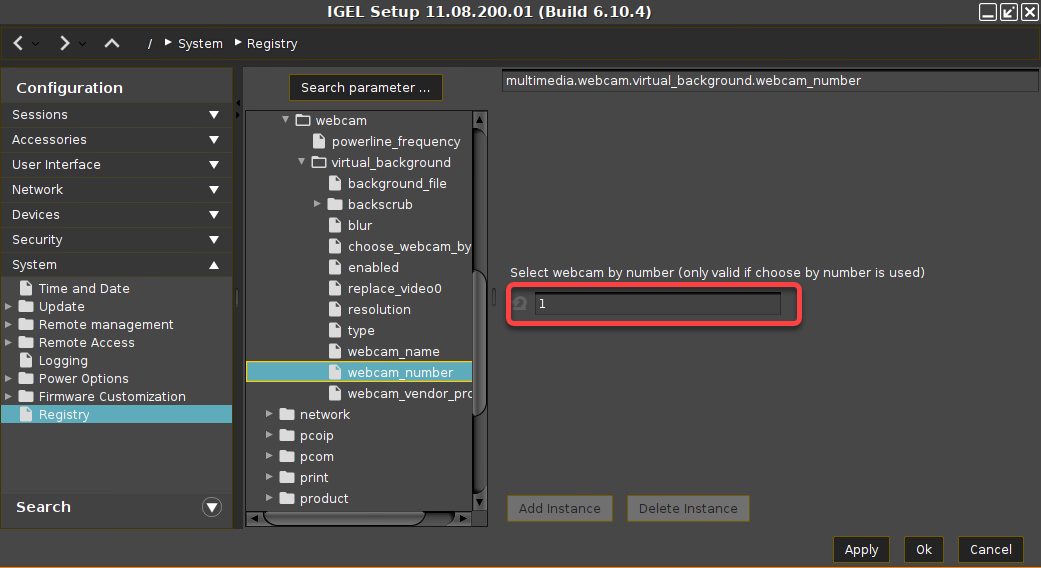The height and width of the screenshot is (568, 1041).
Task: Click the webcam number input field
Action: click(x=657, y=304)
